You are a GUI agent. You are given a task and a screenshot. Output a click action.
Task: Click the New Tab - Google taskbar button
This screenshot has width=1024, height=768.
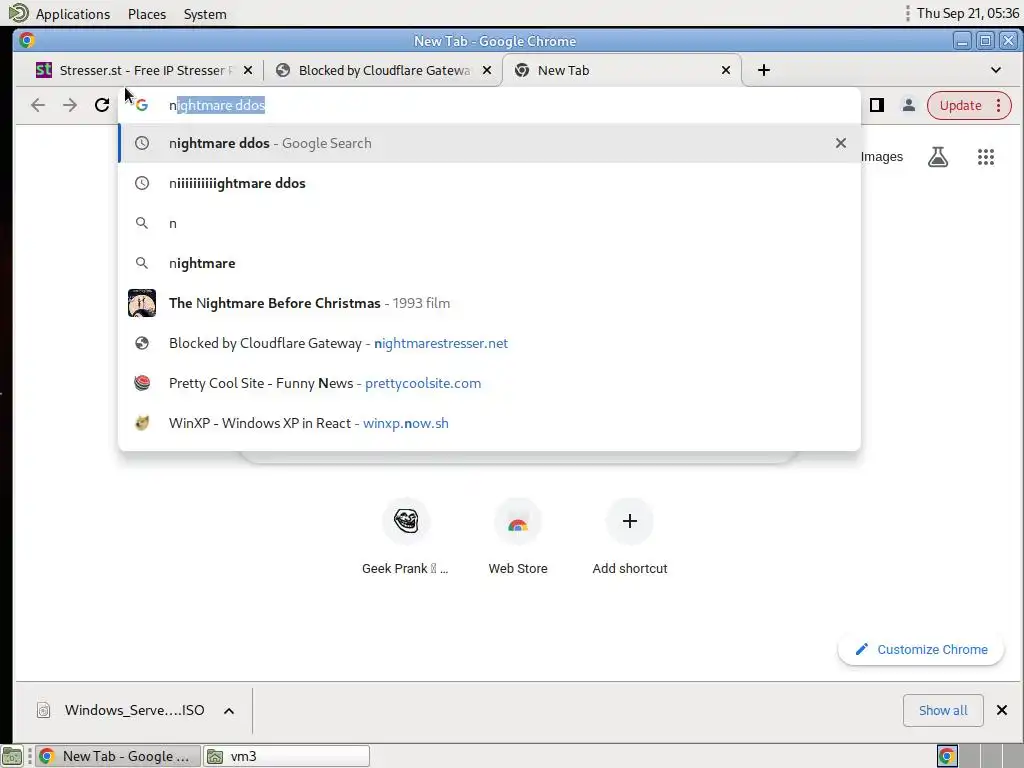(118, 756)
